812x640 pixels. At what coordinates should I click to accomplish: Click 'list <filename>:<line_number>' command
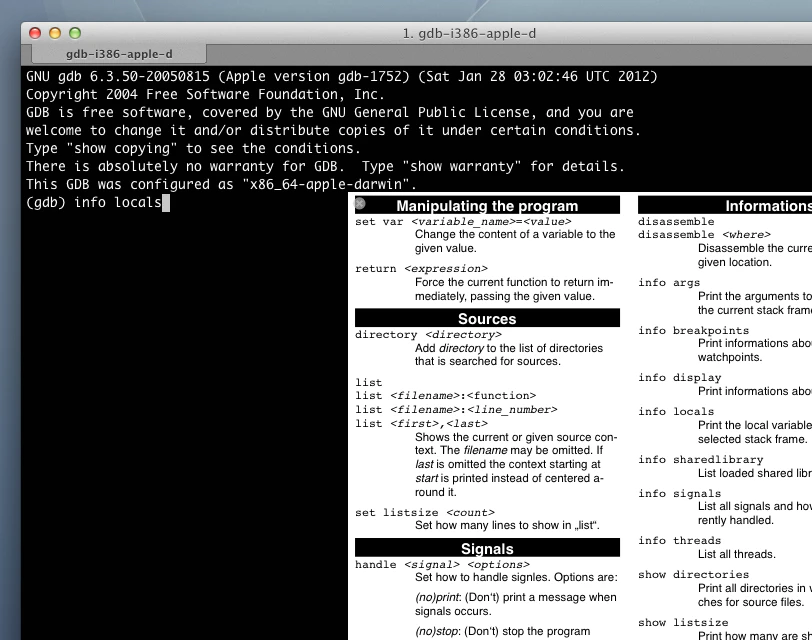coord(456,410)
